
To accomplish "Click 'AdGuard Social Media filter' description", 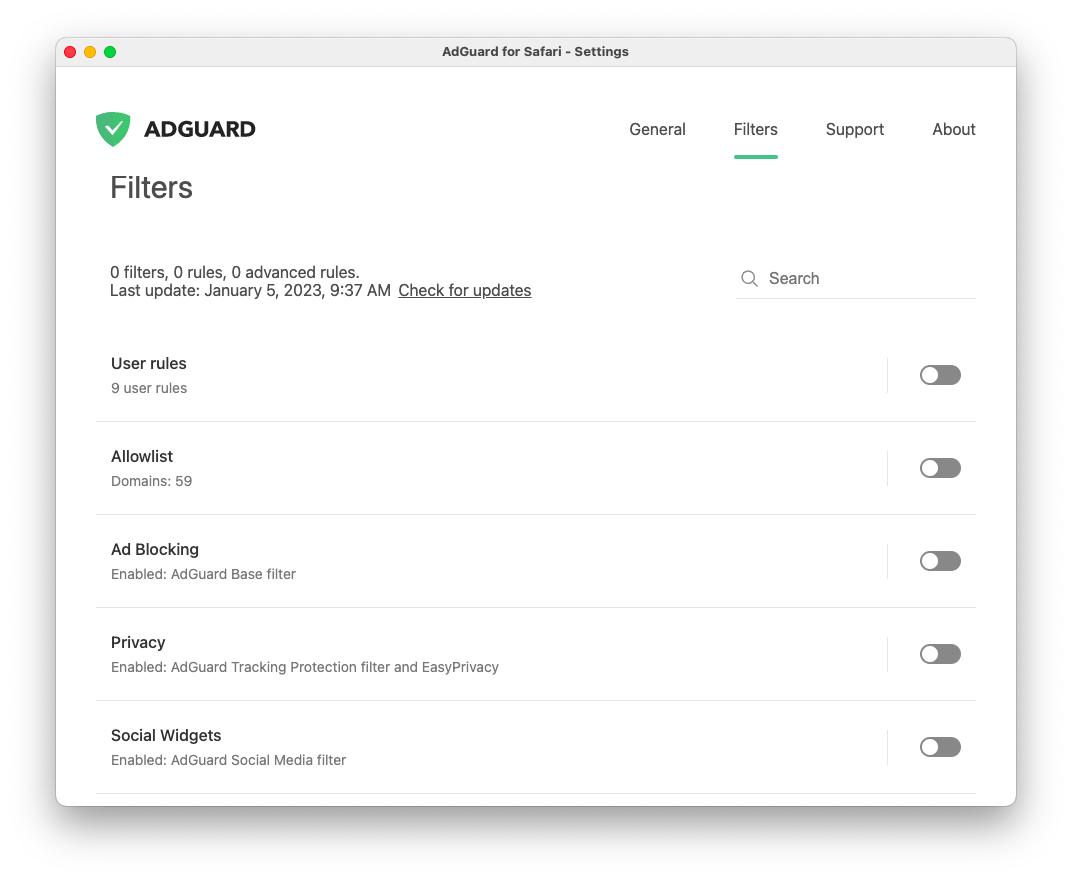I will (228, 760).
